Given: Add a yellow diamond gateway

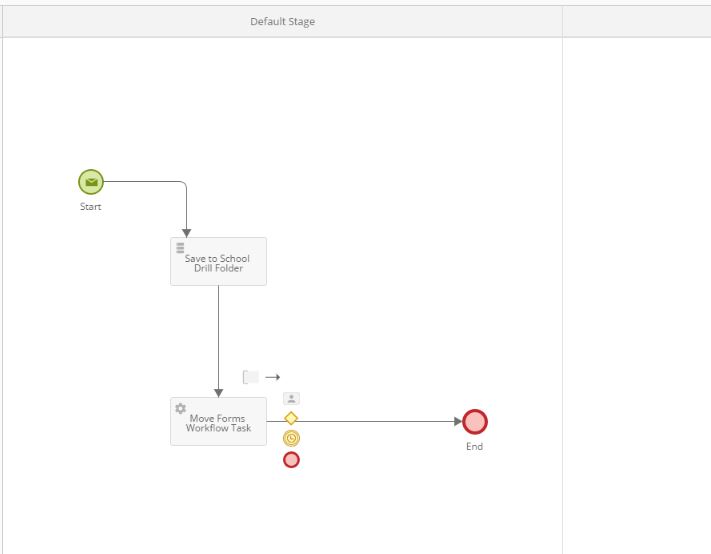Looking at the screenshot, I should [291, 418].
